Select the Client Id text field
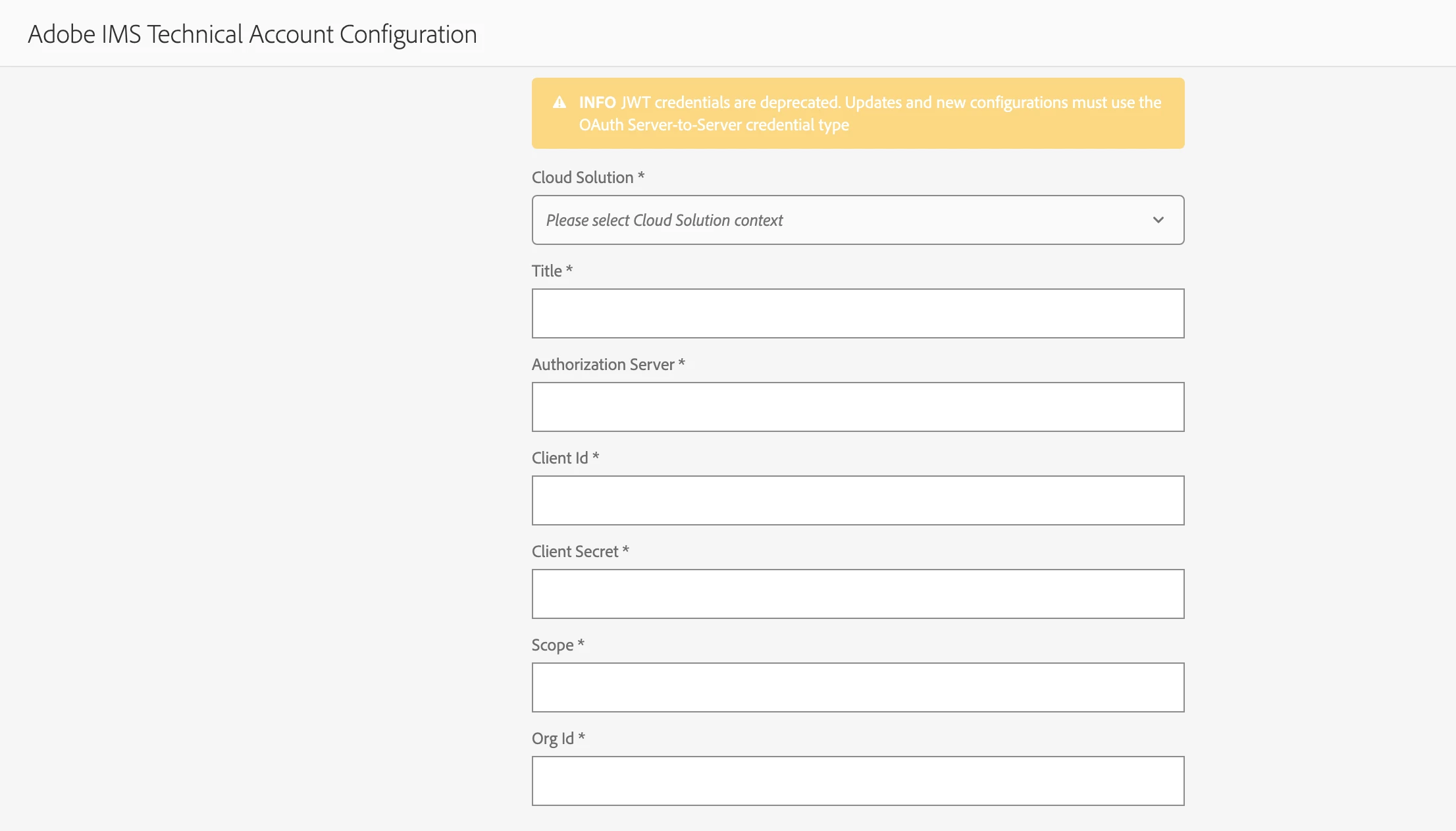 point(858,500)
